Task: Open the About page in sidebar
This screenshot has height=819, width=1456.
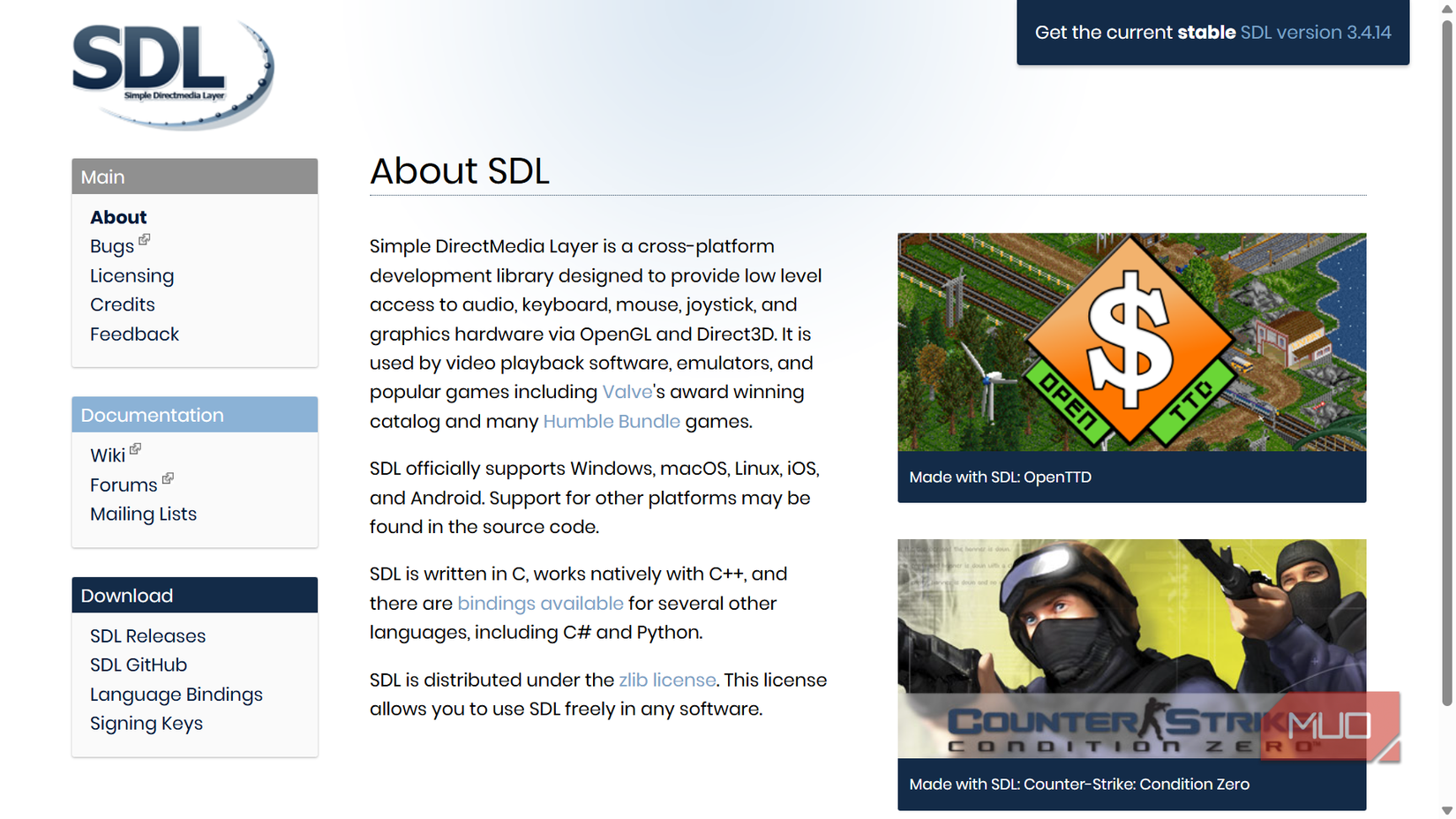Action: coord(118,217)
